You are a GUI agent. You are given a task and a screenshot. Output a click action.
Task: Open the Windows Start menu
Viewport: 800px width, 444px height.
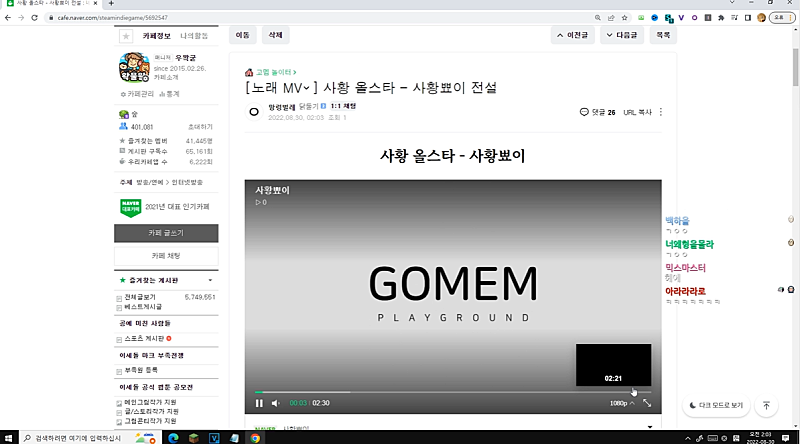click(8, 438)
